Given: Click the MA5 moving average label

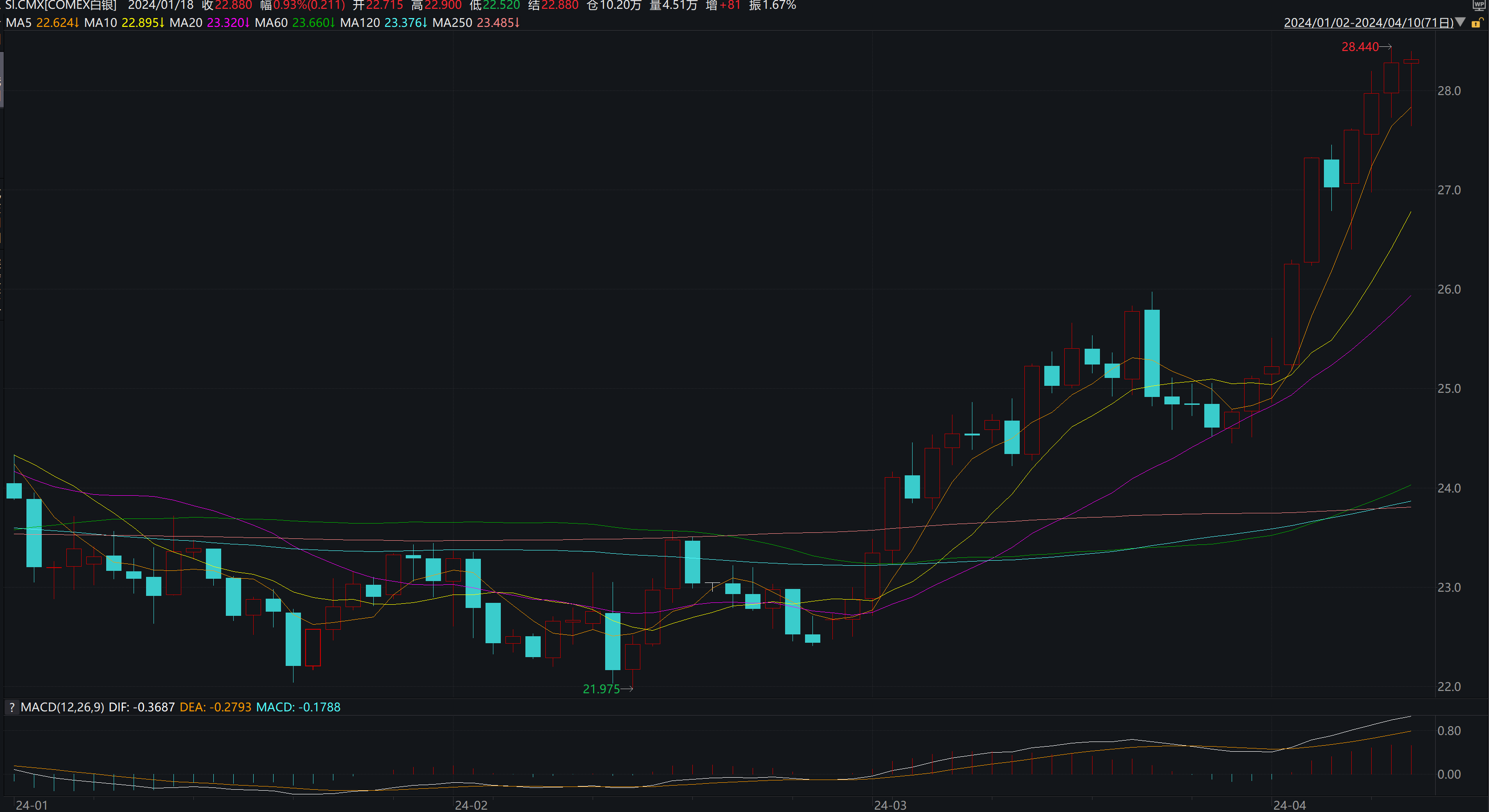Looking at the screenshot, I should pos(19,23).
